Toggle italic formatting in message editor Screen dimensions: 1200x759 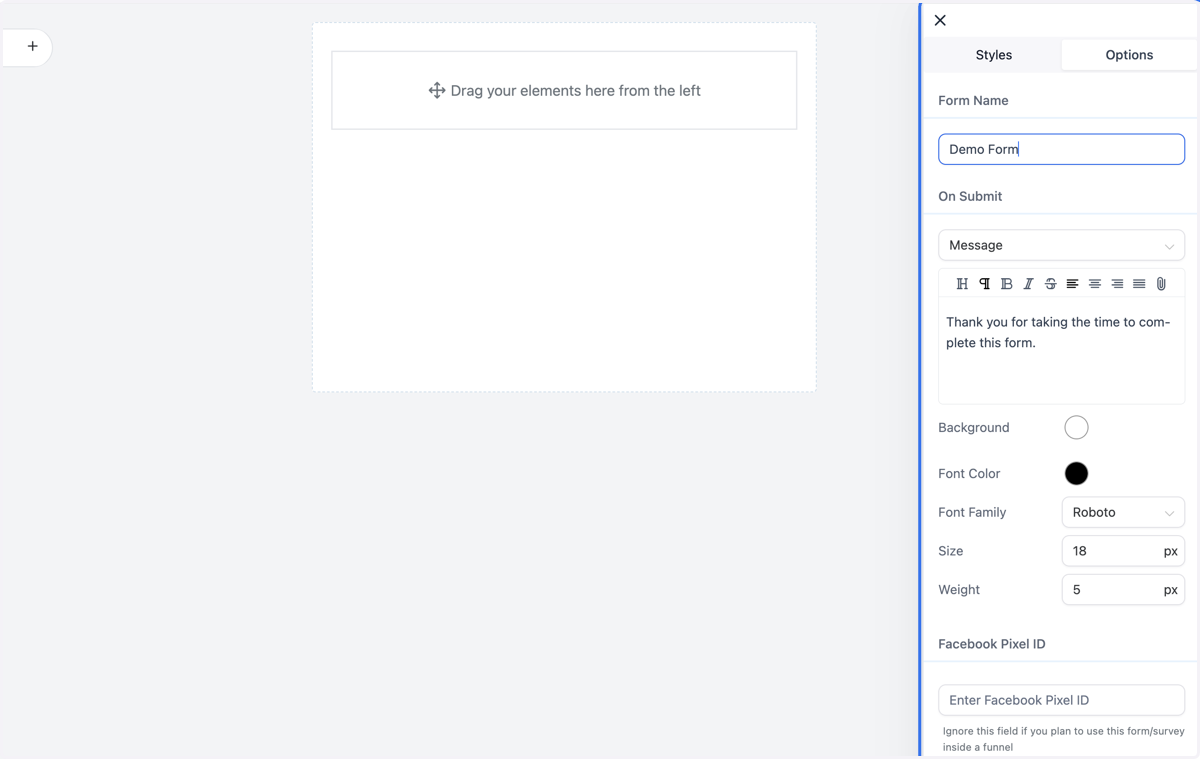pyautogui.click(x=1028, y=284)
